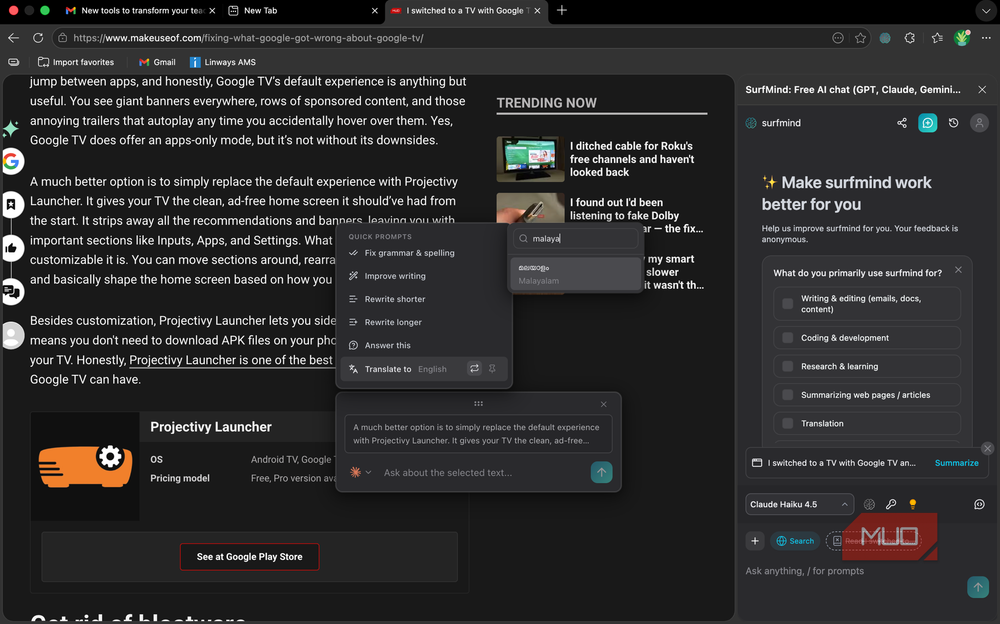This screenshot has height=624, width=1000.
Task: Close the selected-text popup
Action: click(x=603, y=405)
